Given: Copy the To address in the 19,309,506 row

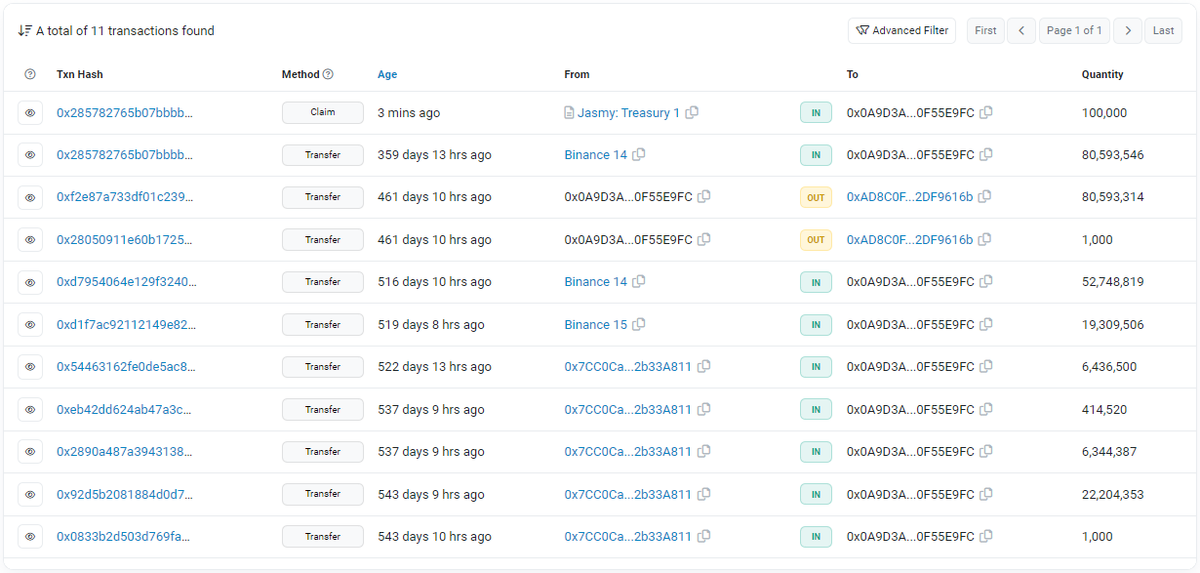Looking at the screenshot, I should [x=986, y=325].
